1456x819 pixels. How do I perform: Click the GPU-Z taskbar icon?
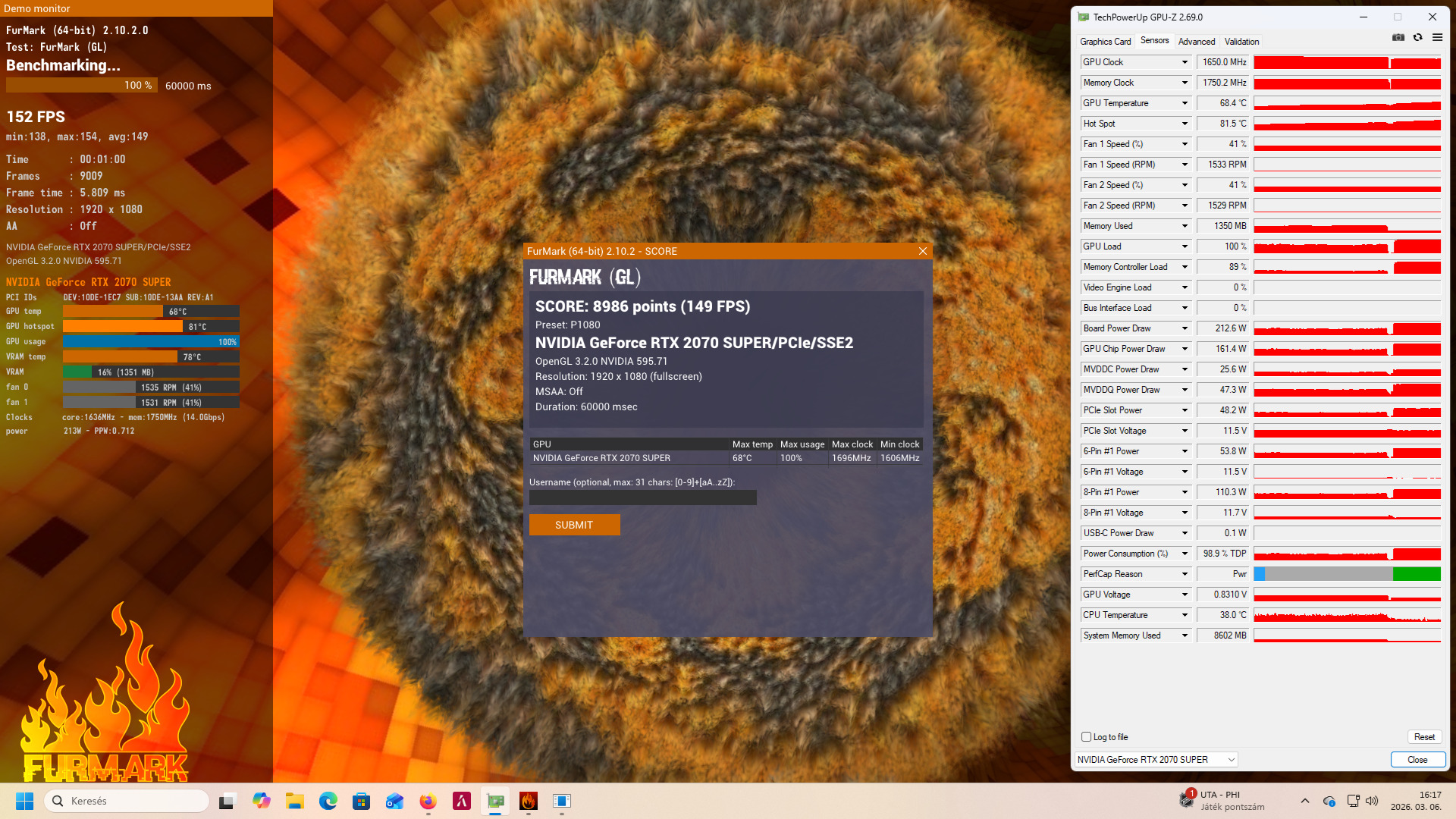click(495, 801)
